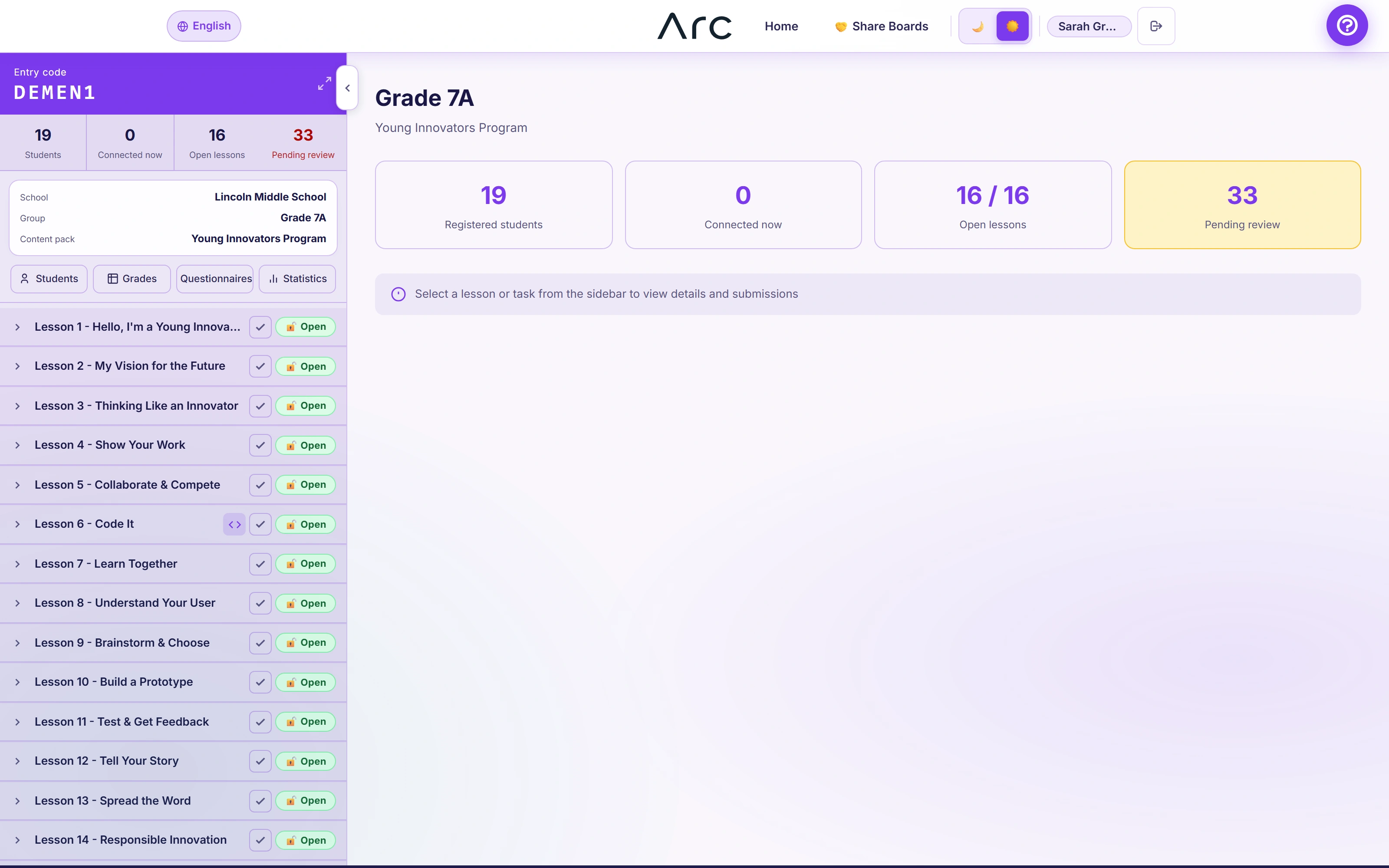The image size is (1389, 868).
Task: Open the code editor icon for Lesson 6
Action: (x=234, y=524)
